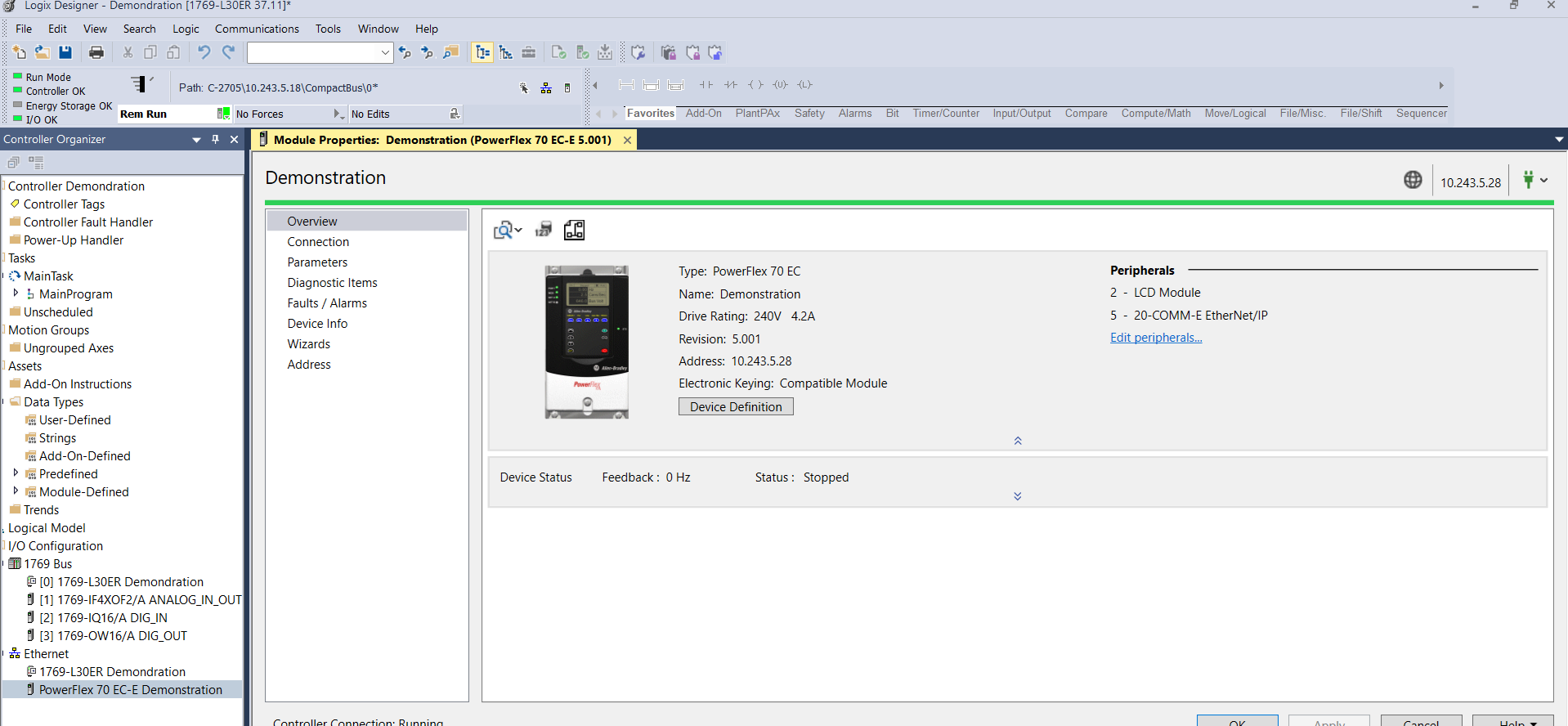Click the Undo arrow icon

tap(204, 53)
